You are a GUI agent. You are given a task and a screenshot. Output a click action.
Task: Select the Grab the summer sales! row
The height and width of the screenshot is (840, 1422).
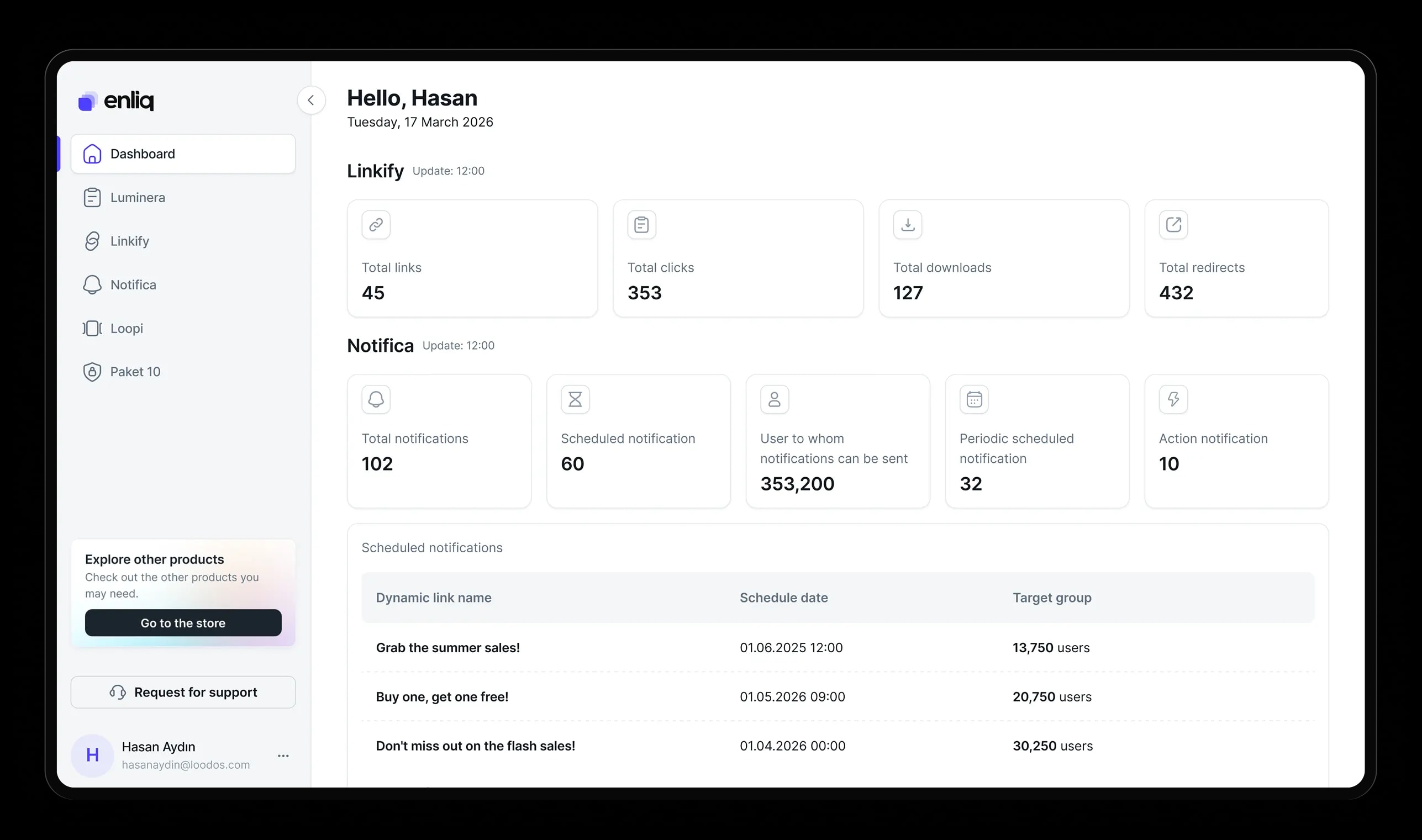point(447,648)
